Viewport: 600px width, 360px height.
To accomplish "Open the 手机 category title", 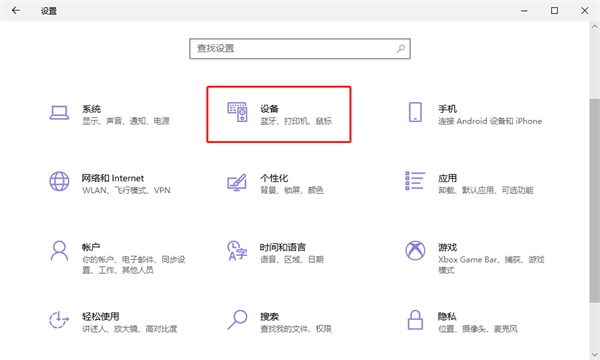I will 447,109.
